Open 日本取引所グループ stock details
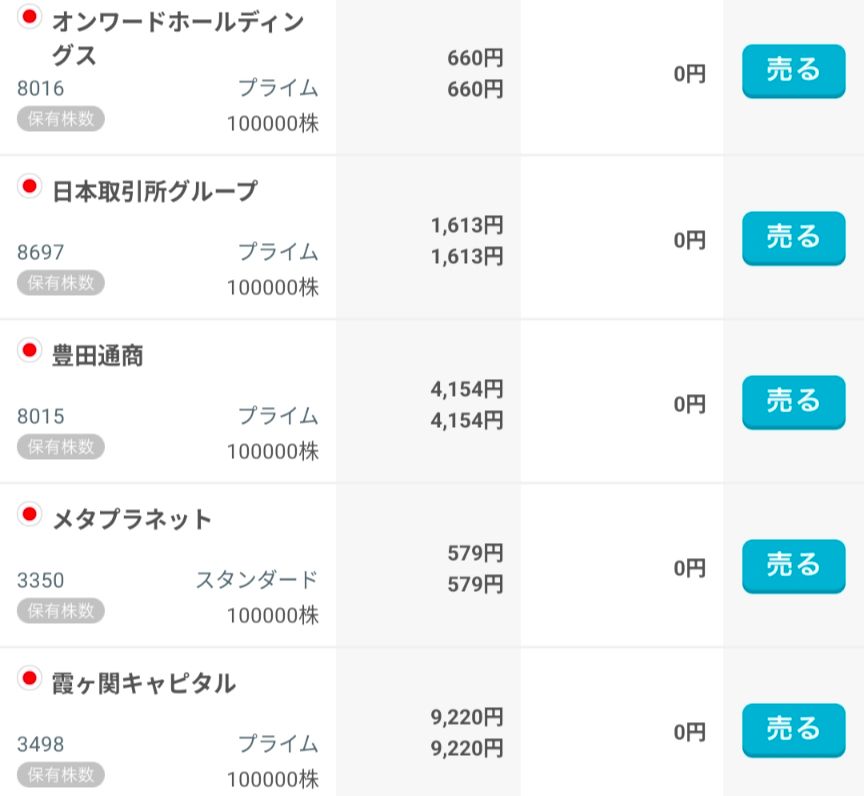 (x=154, y=190)
